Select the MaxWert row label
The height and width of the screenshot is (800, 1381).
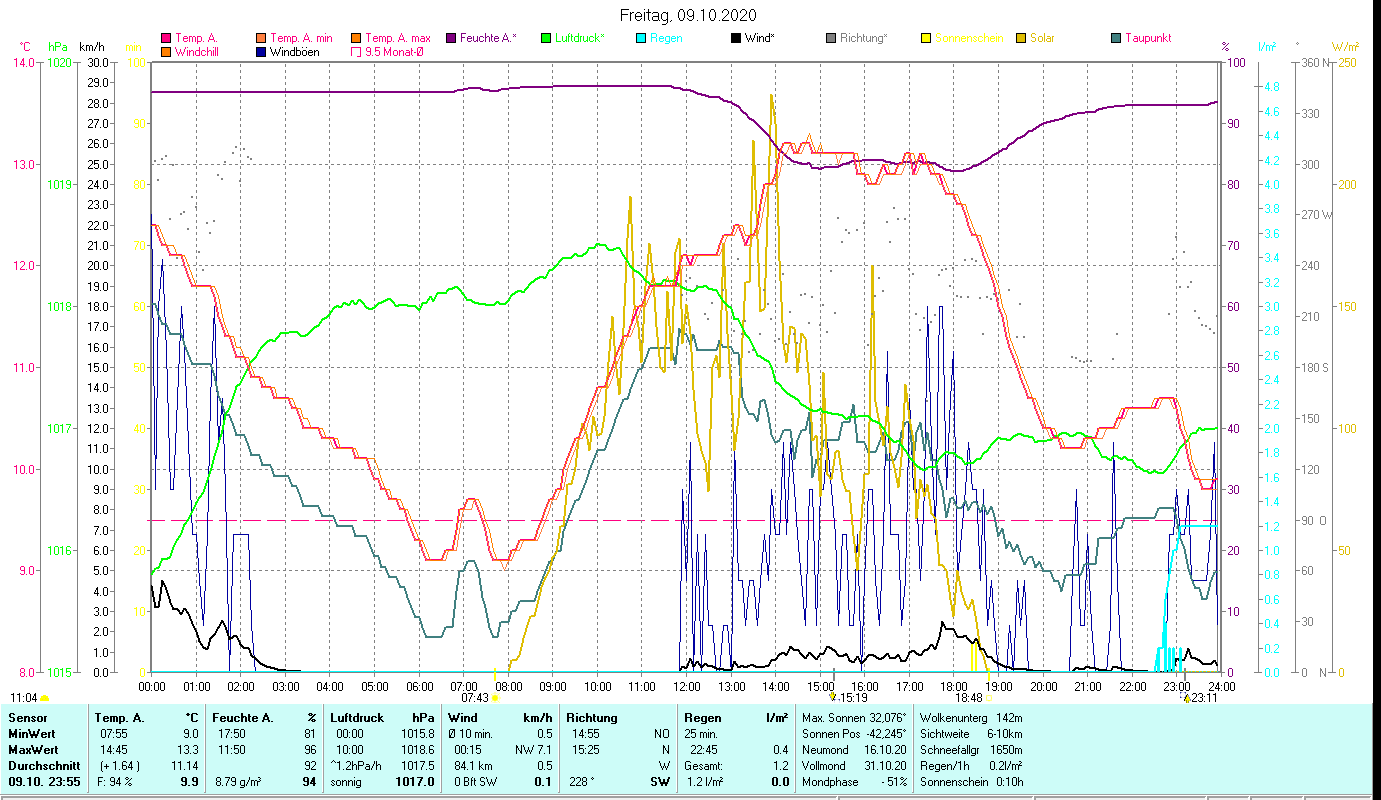coord(32,750)
